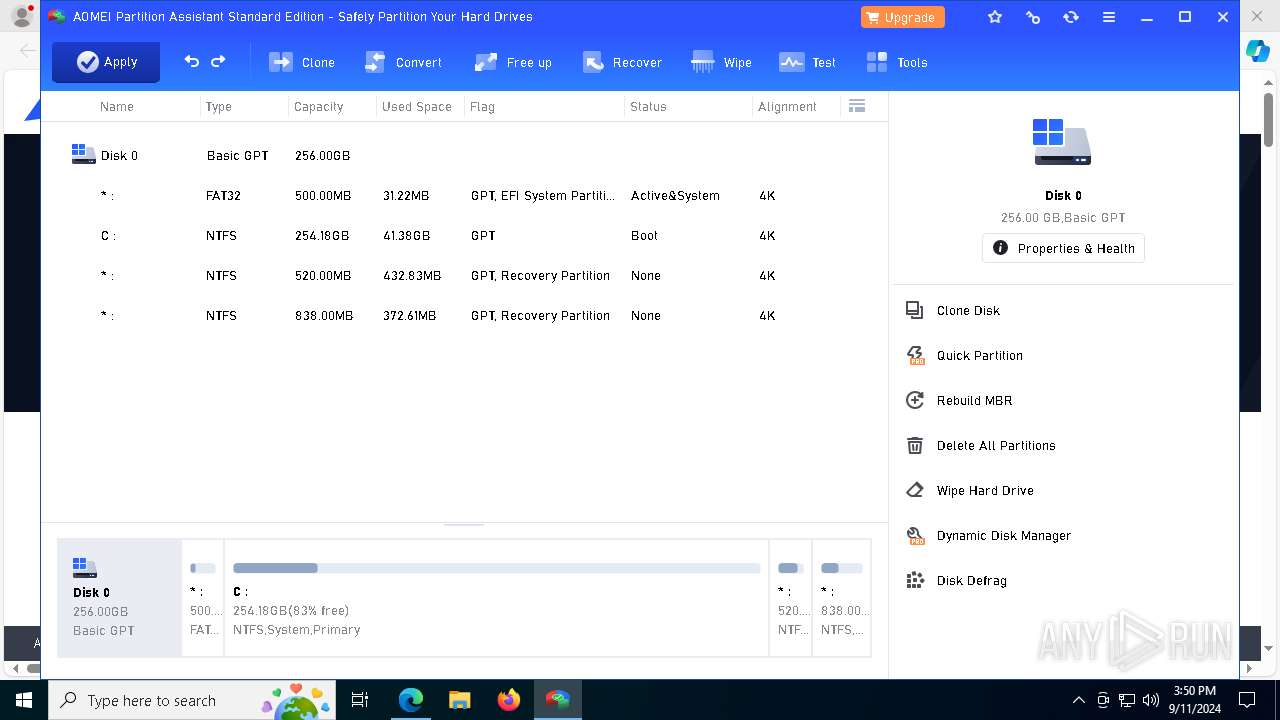The image size is (1280, 720).
Task: Open Properties & Health for Disk 0
Action: [1063, 248]
